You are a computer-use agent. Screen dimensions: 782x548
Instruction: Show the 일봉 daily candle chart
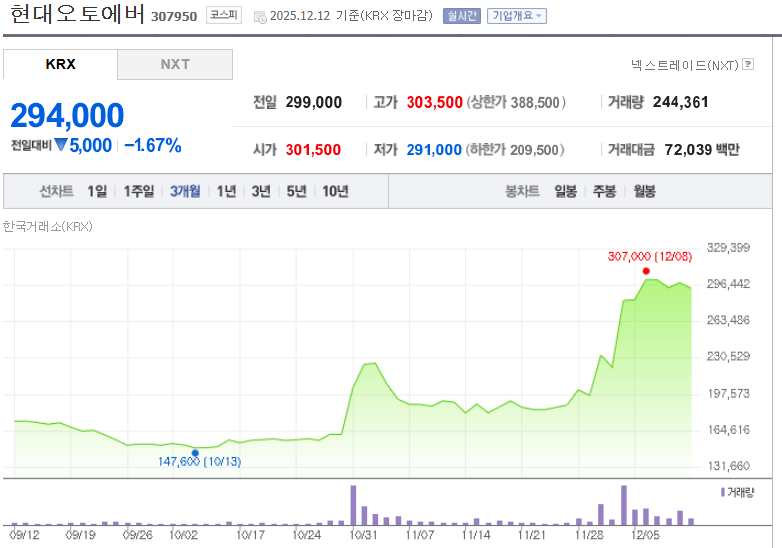click(566, 191)
